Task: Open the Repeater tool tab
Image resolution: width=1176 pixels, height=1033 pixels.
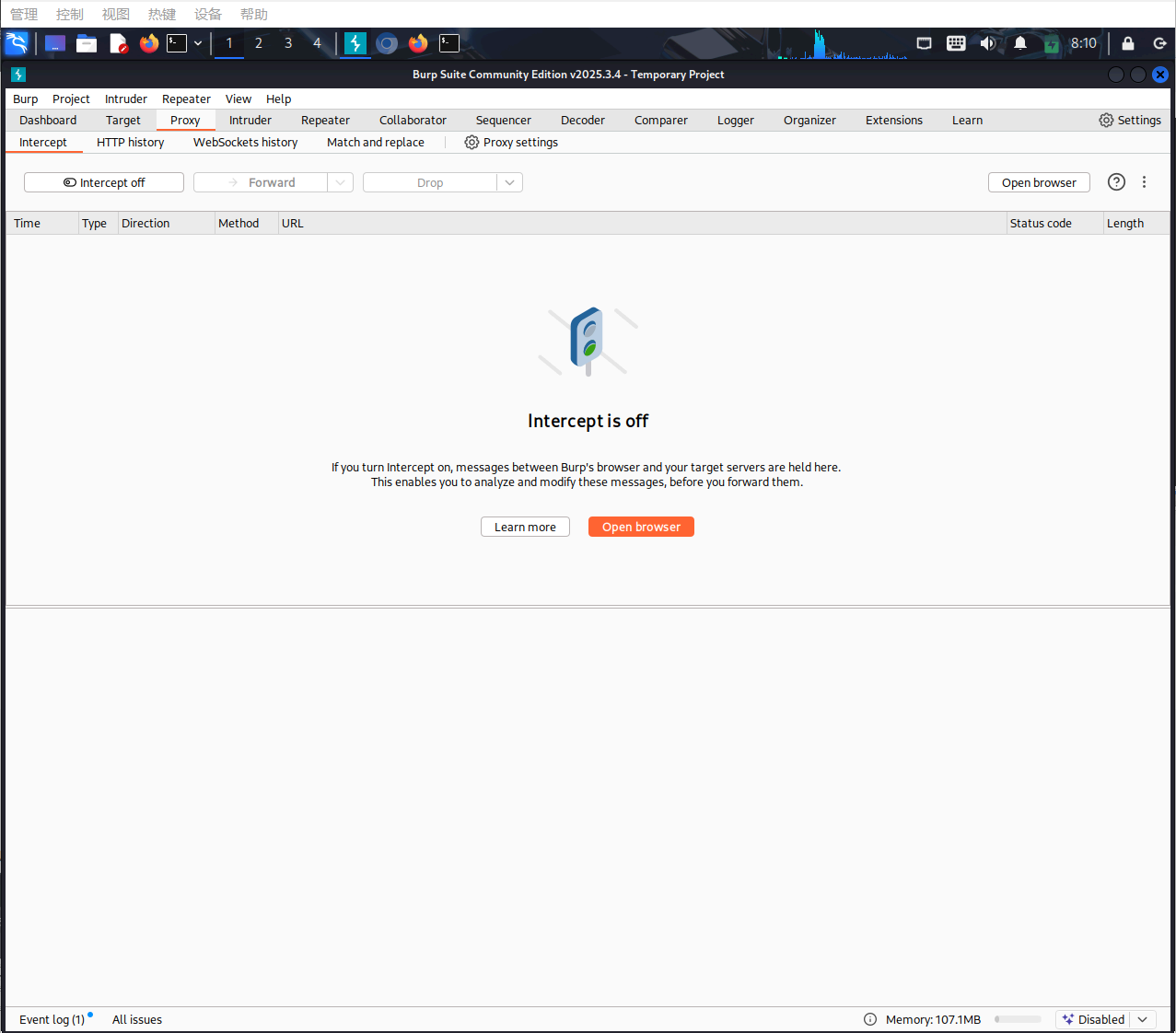Action: click(325, 121)
